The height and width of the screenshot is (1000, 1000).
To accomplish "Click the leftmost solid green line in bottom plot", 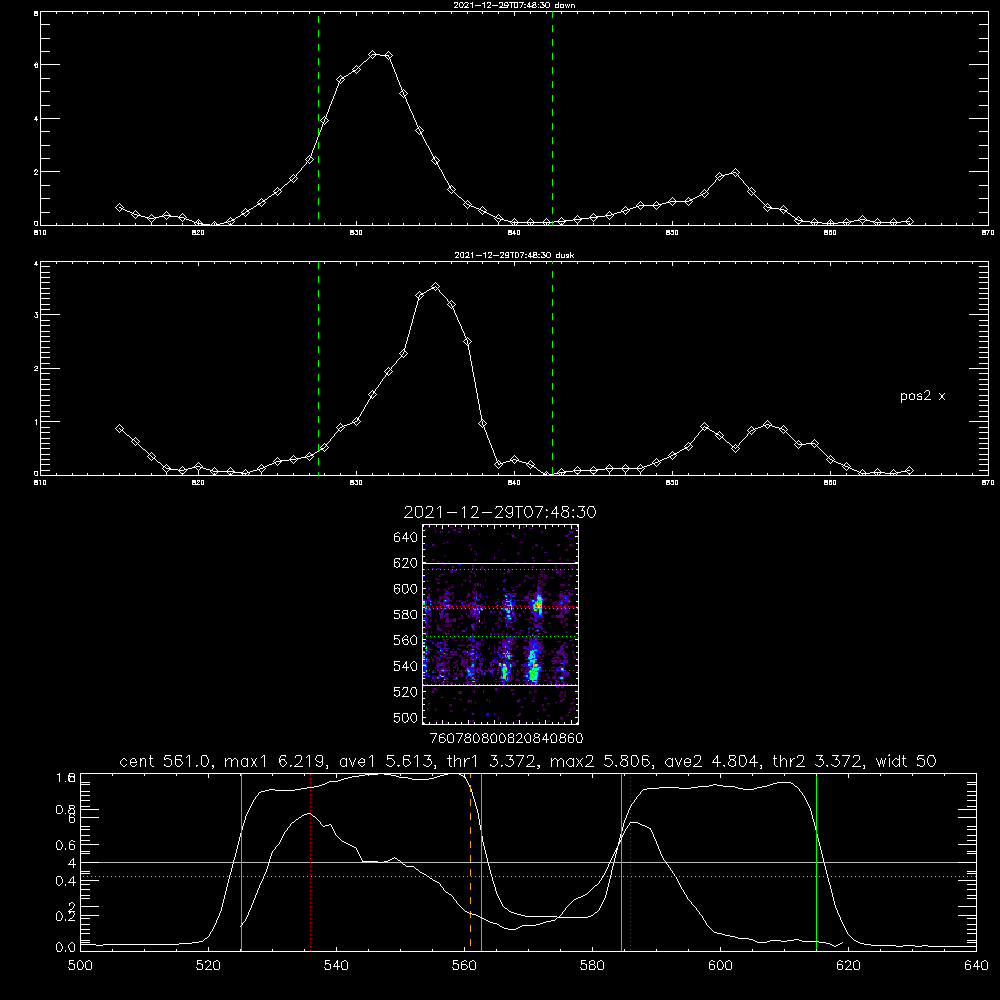I will click(x=241, y=861).
